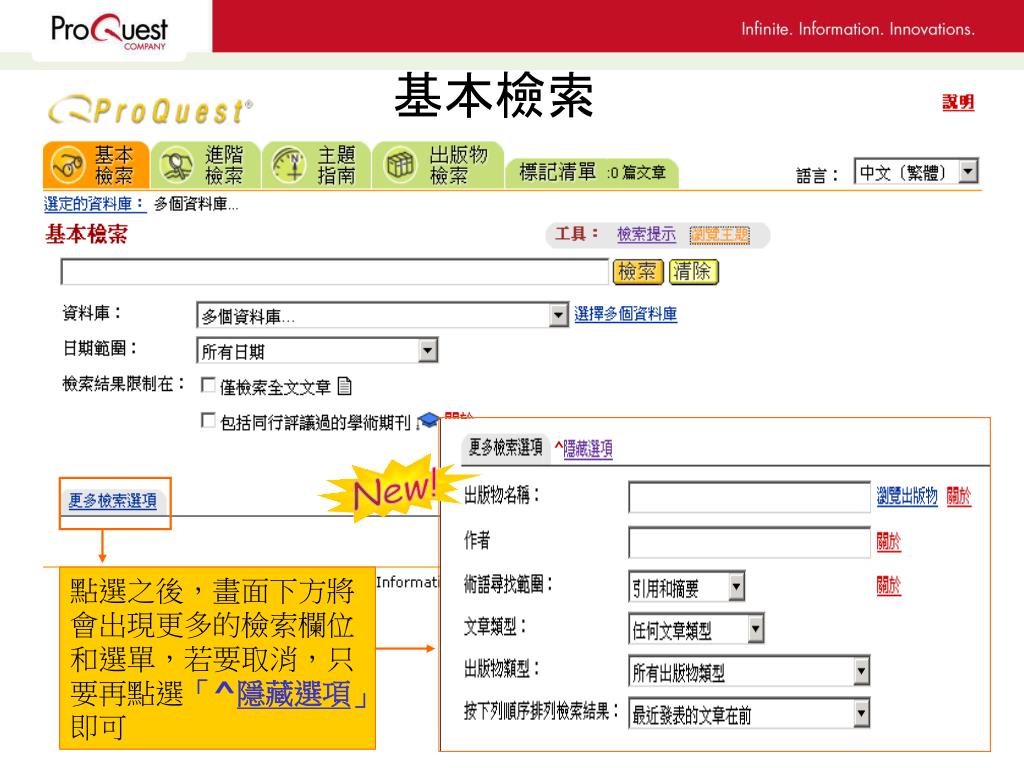Click the 關於 link beside 術語尋找範圍
Screen dimensions: 1024x768
(x=888, y=586)
